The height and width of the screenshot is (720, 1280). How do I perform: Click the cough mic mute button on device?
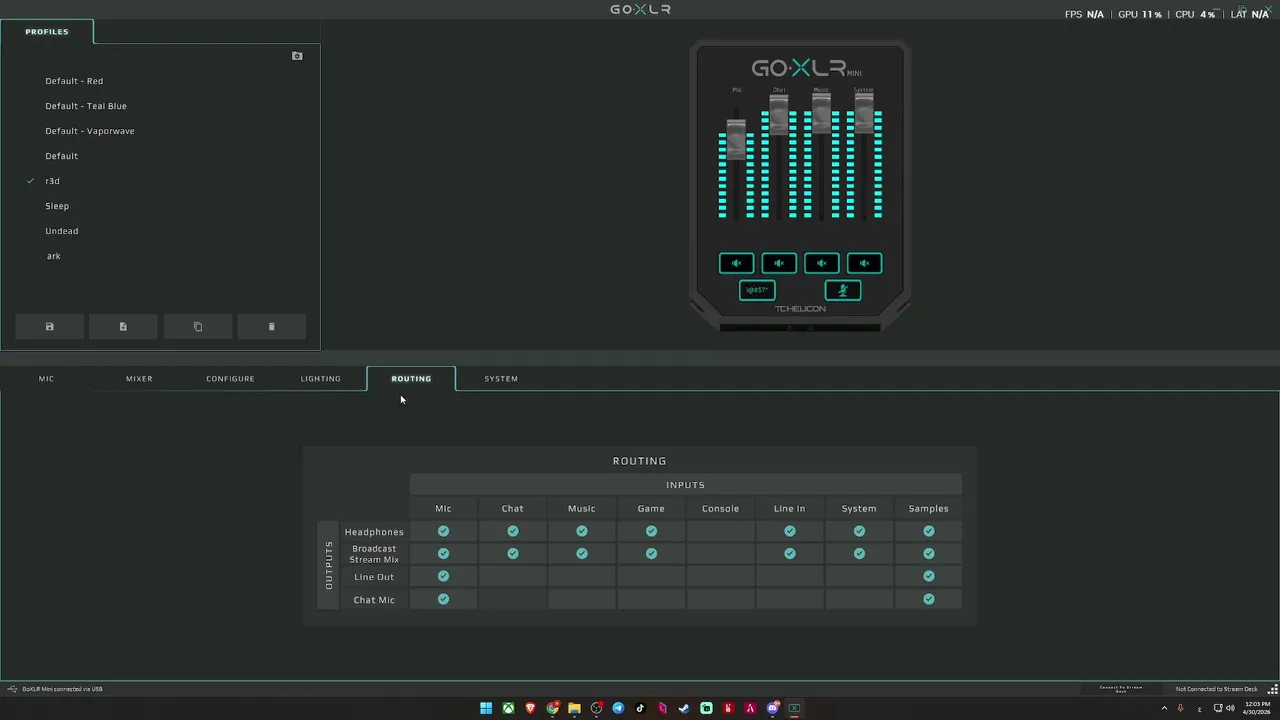tap(843, 290)
